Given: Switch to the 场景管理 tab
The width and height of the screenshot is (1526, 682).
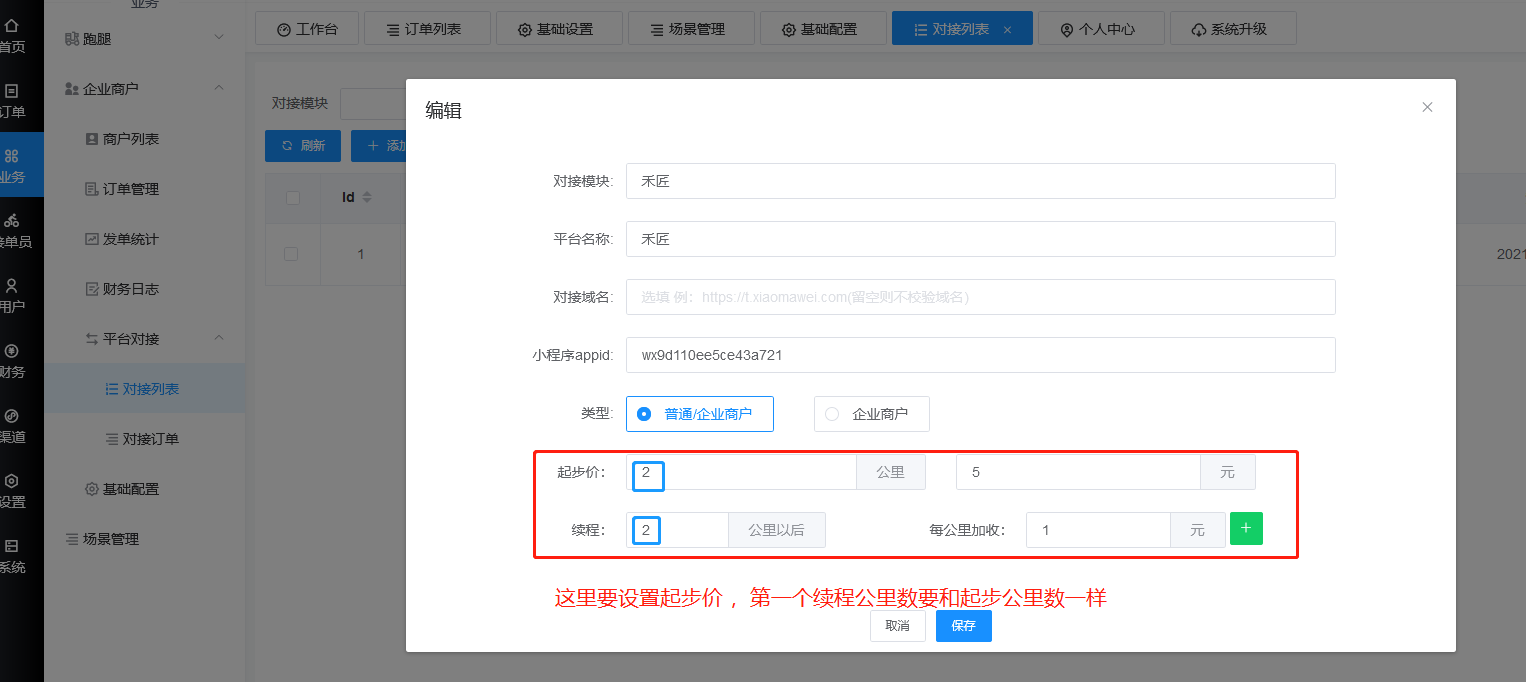Looking at the screenshot, I should (x=690, y=29).
